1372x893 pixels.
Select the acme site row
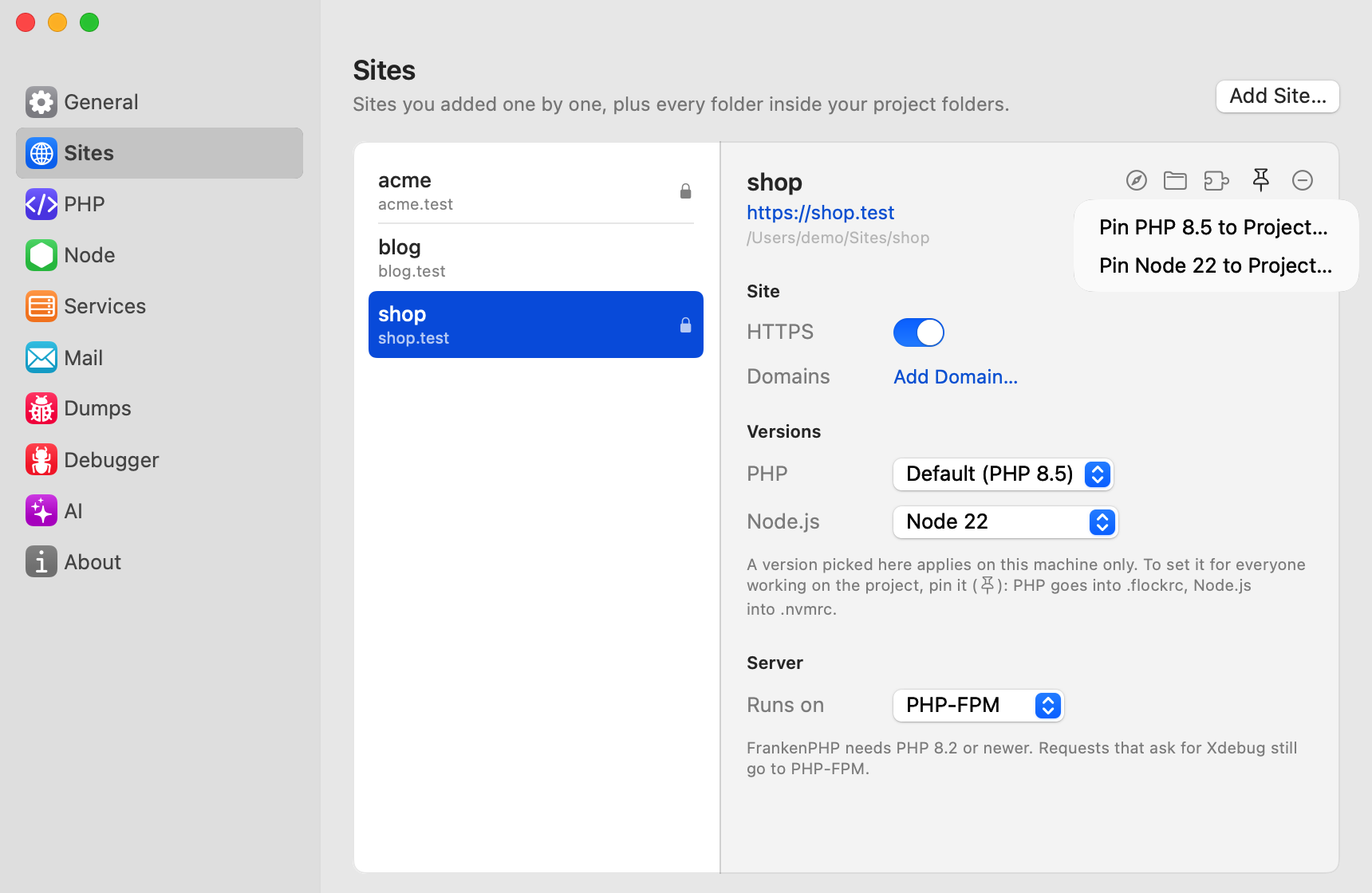click(535, 191)
